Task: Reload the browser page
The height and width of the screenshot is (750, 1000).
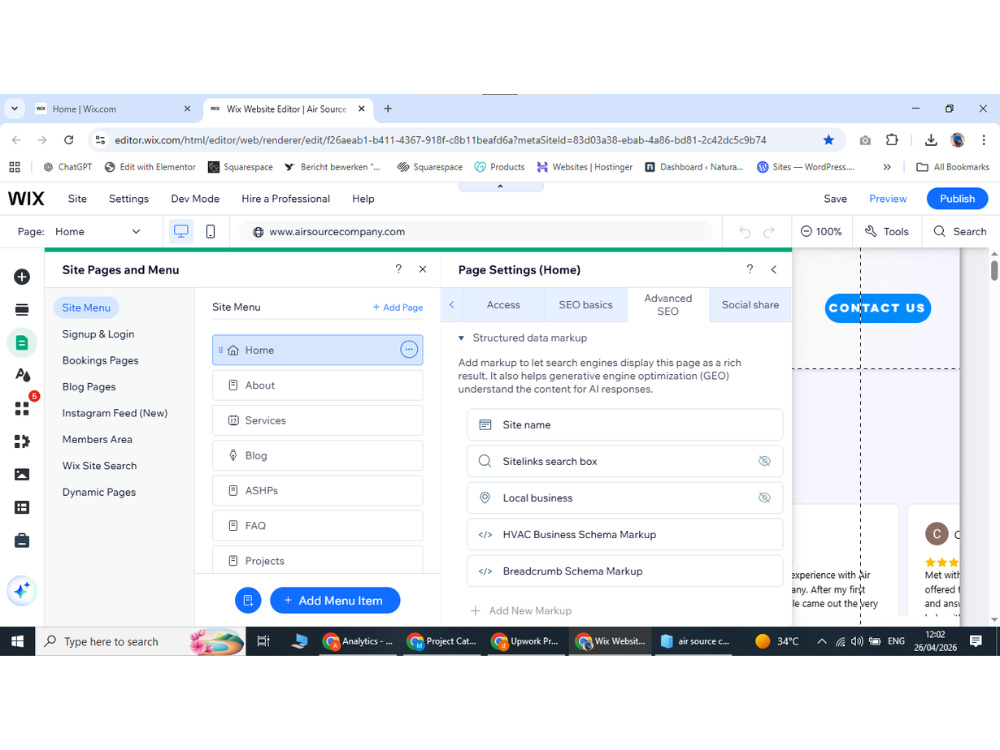Action: coord(69,140)
